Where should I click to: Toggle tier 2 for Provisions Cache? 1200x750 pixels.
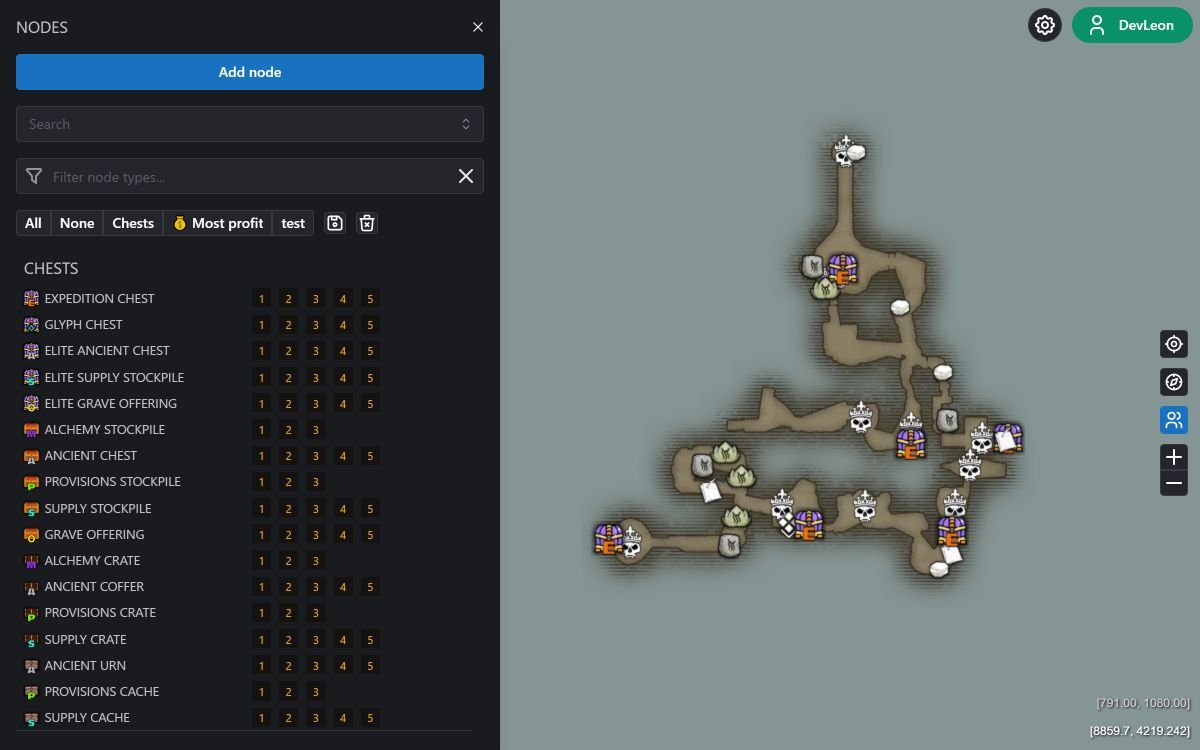[x=288, y=691]
